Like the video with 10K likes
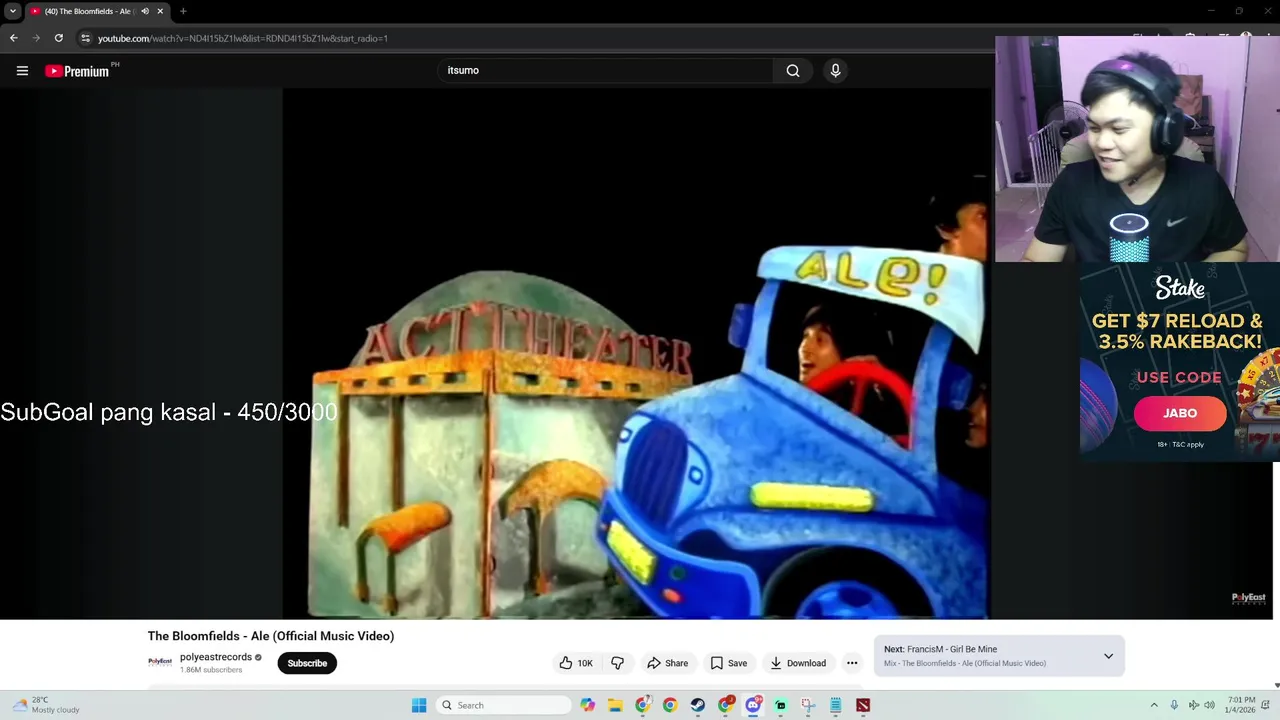 click(576, 663)
